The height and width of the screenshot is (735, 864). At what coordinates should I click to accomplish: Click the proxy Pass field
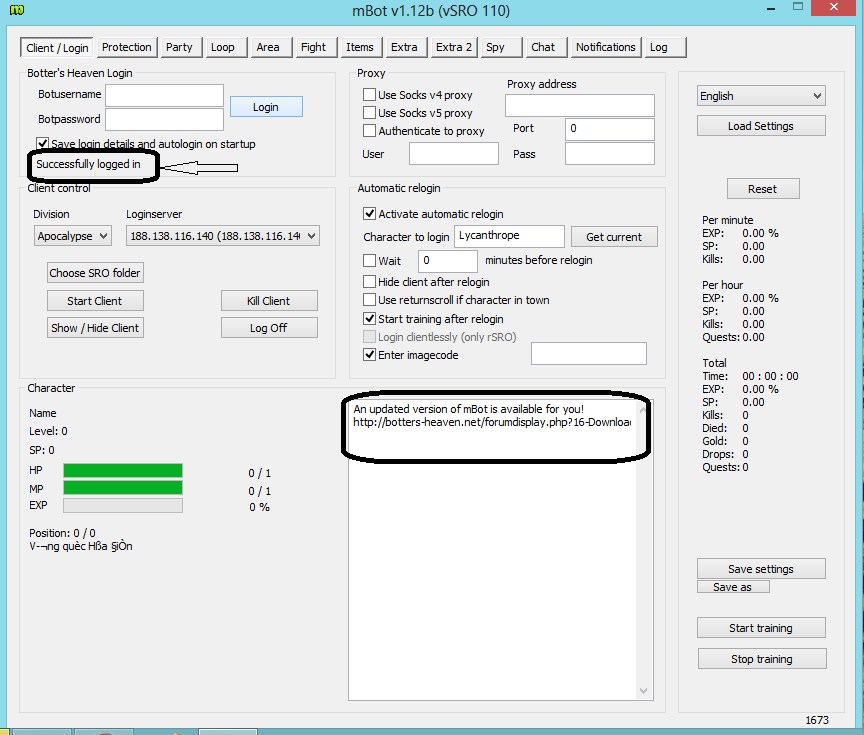coord(609,154)
